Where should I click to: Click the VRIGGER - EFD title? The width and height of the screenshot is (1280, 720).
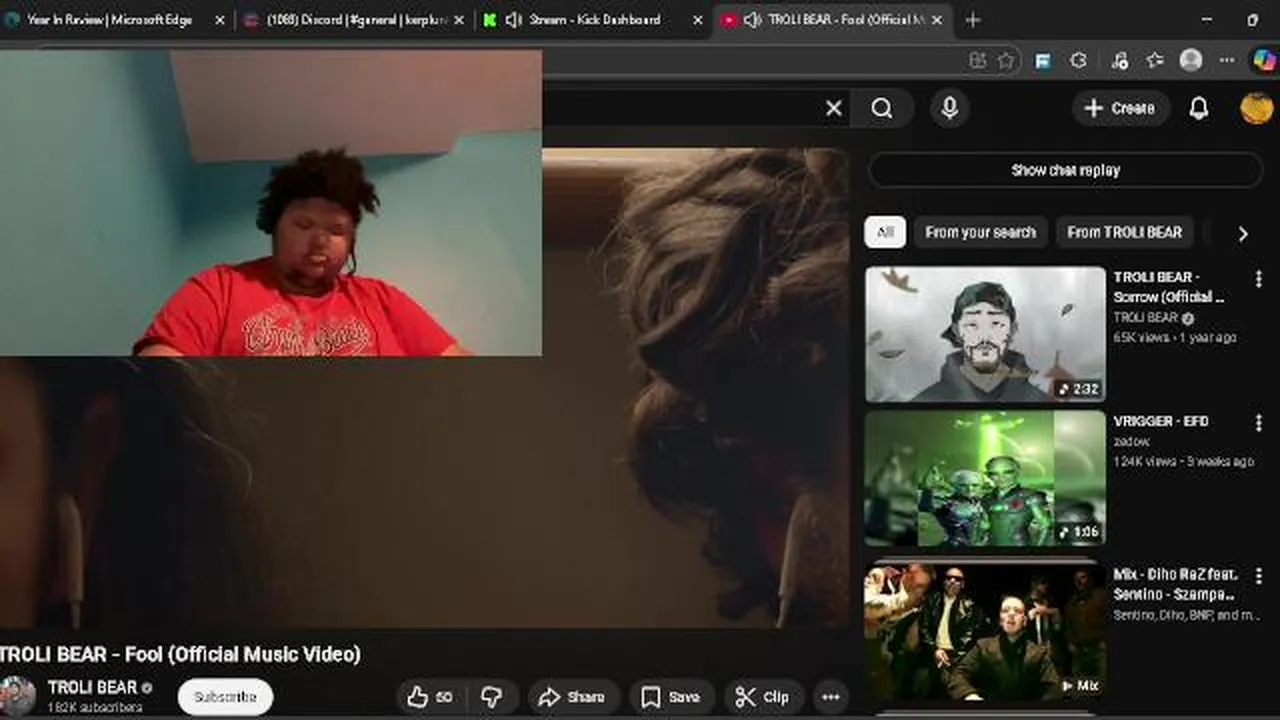1161,421
